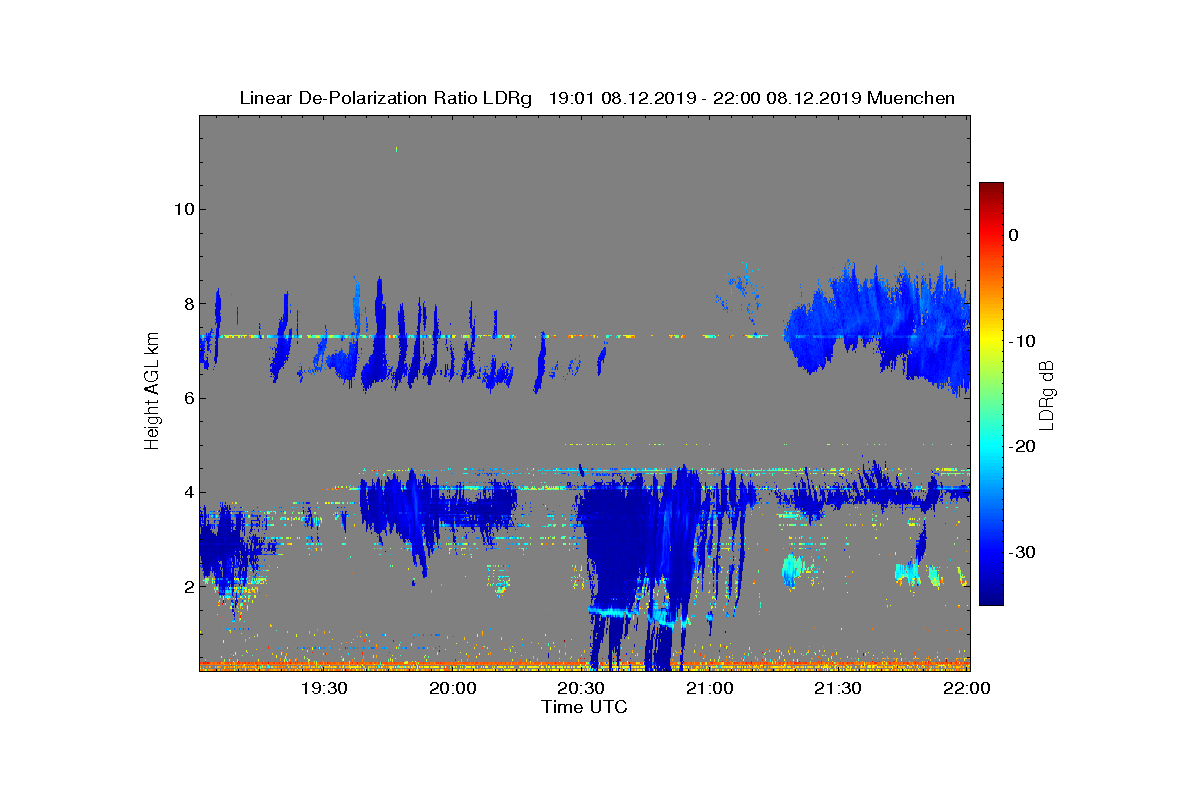Click the Time UTC axis title

(x=584, y=707)
